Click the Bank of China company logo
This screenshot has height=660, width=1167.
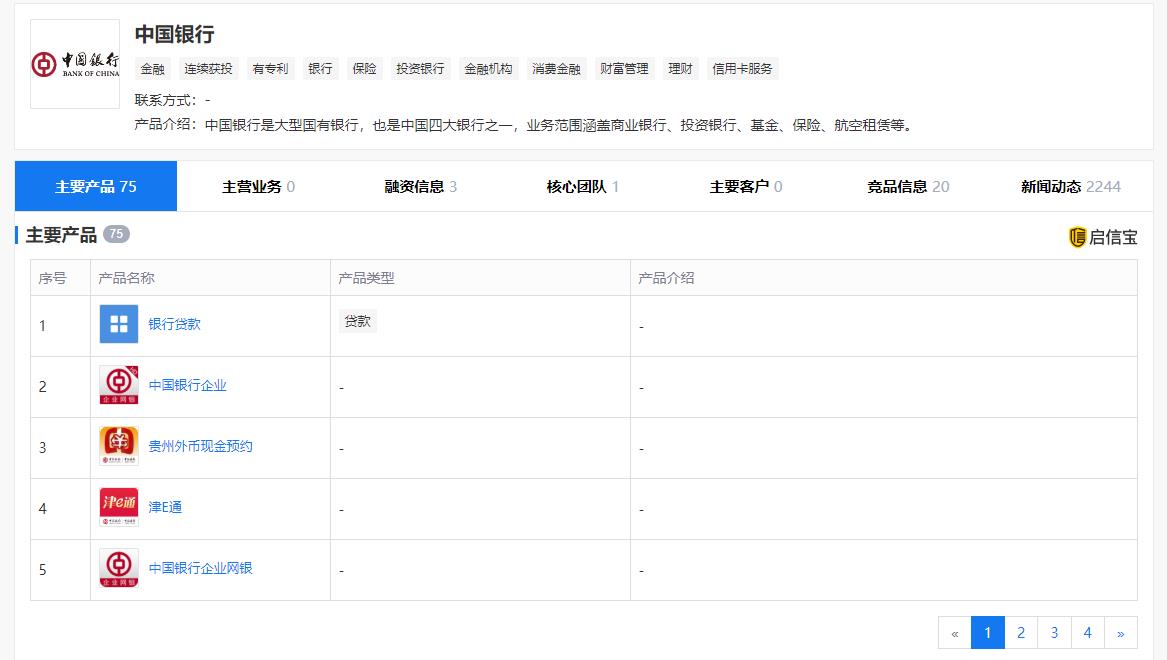coord(74,64)
